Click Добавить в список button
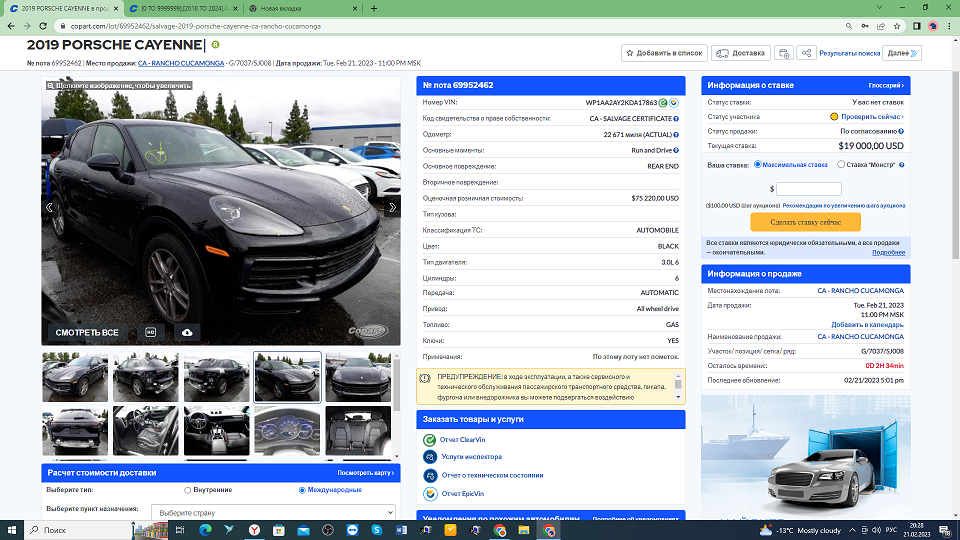Image resolution: width=960 pixels, height=540 pixels. point(664,53)
